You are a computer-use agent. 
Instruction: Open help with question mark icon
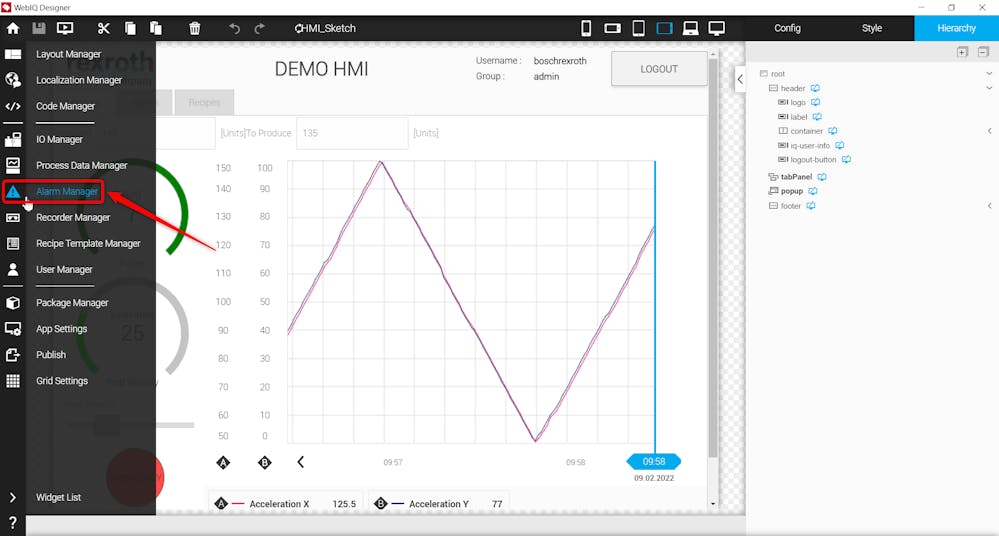tap(13, 523)
